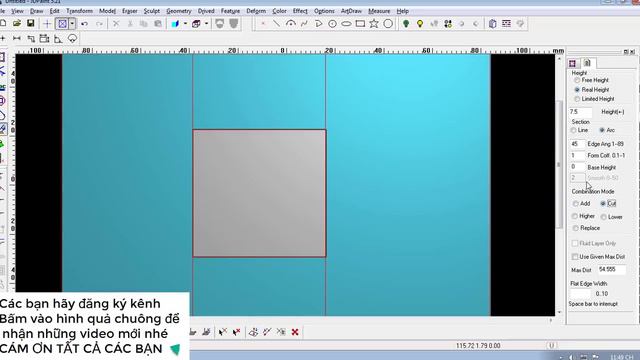The width and height of the screenshot is (640, 360).
Task: Select the large circle drawing tool
Action: tap(388, 24)
